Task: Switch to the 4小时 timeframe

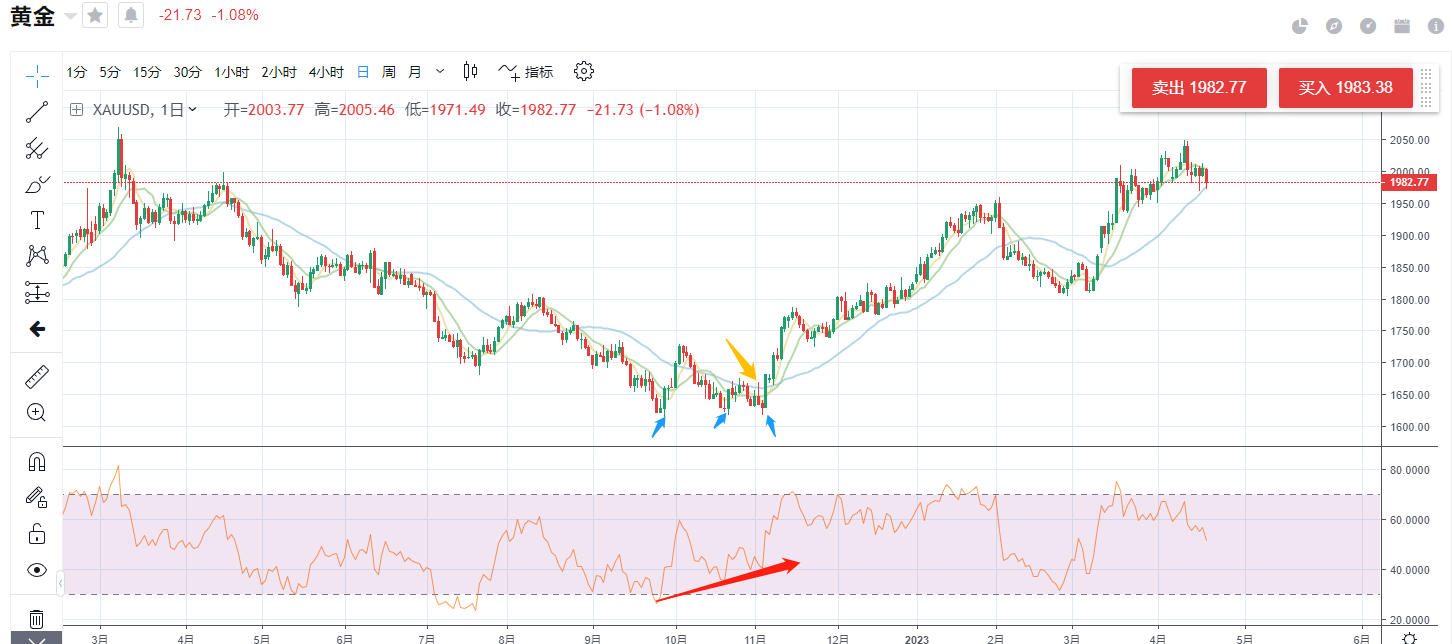Action: point(326,72)
